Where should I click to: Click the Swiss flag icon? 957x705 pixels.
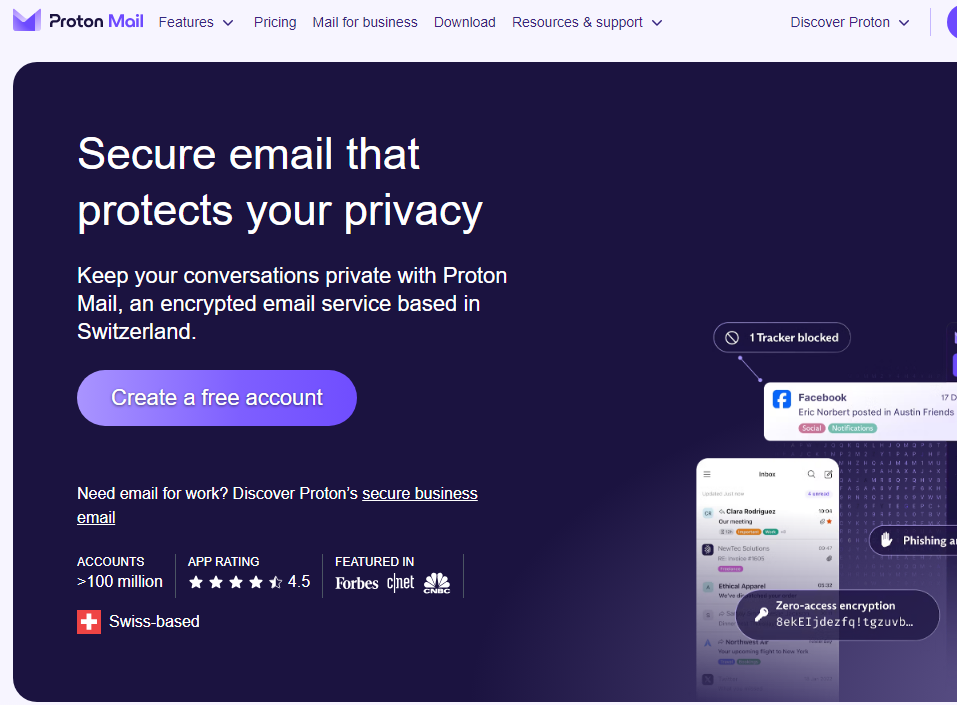(89, 622)
